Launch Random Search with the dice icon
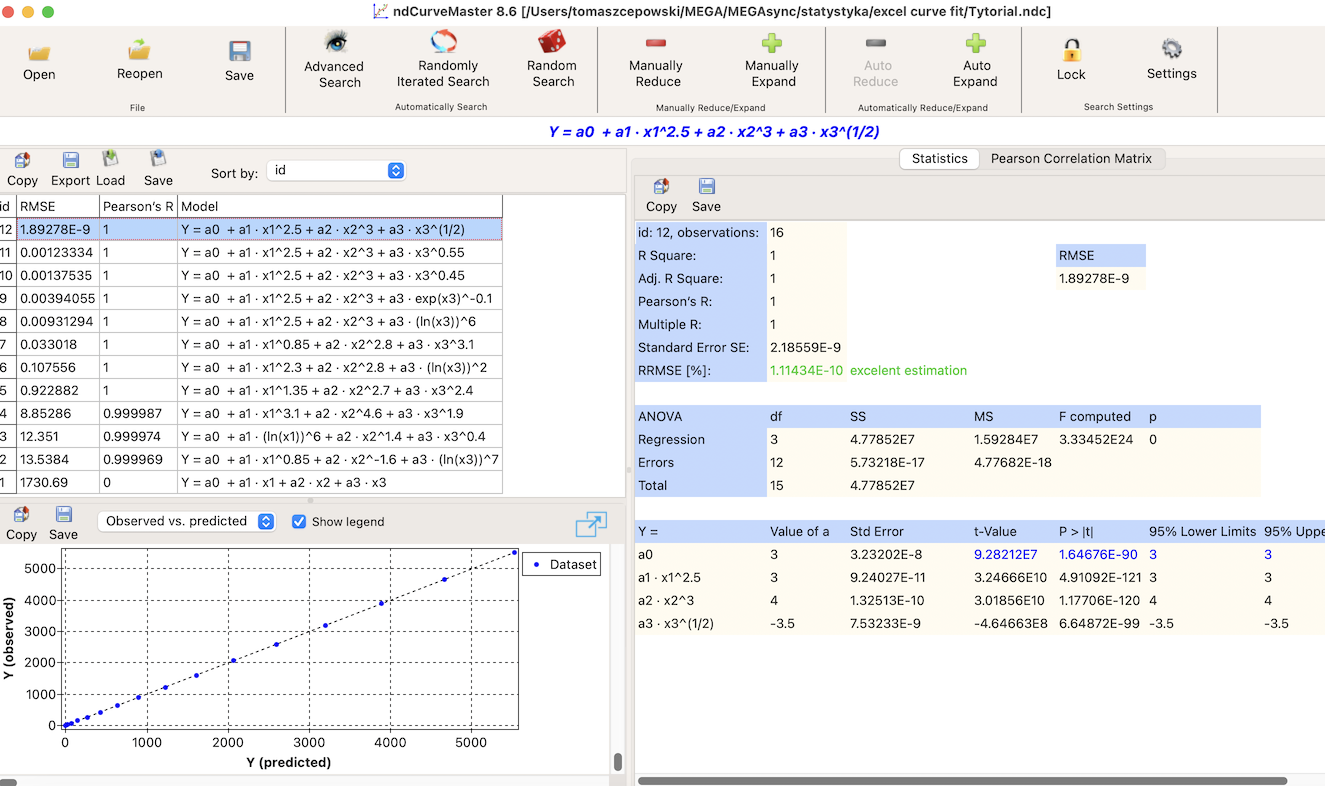 pos(552,42)
